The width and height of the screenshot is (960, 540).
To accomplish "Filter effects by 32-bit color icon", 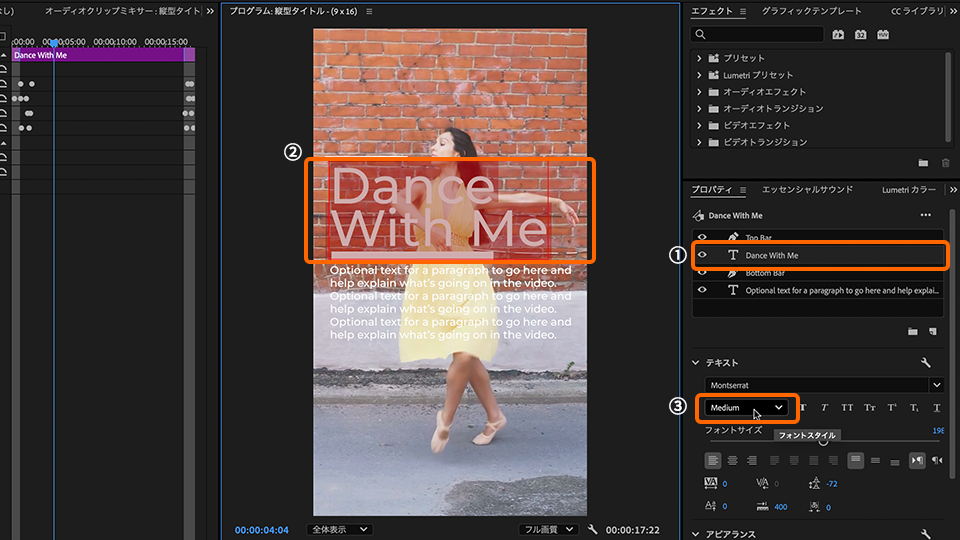I will point(860,35).
